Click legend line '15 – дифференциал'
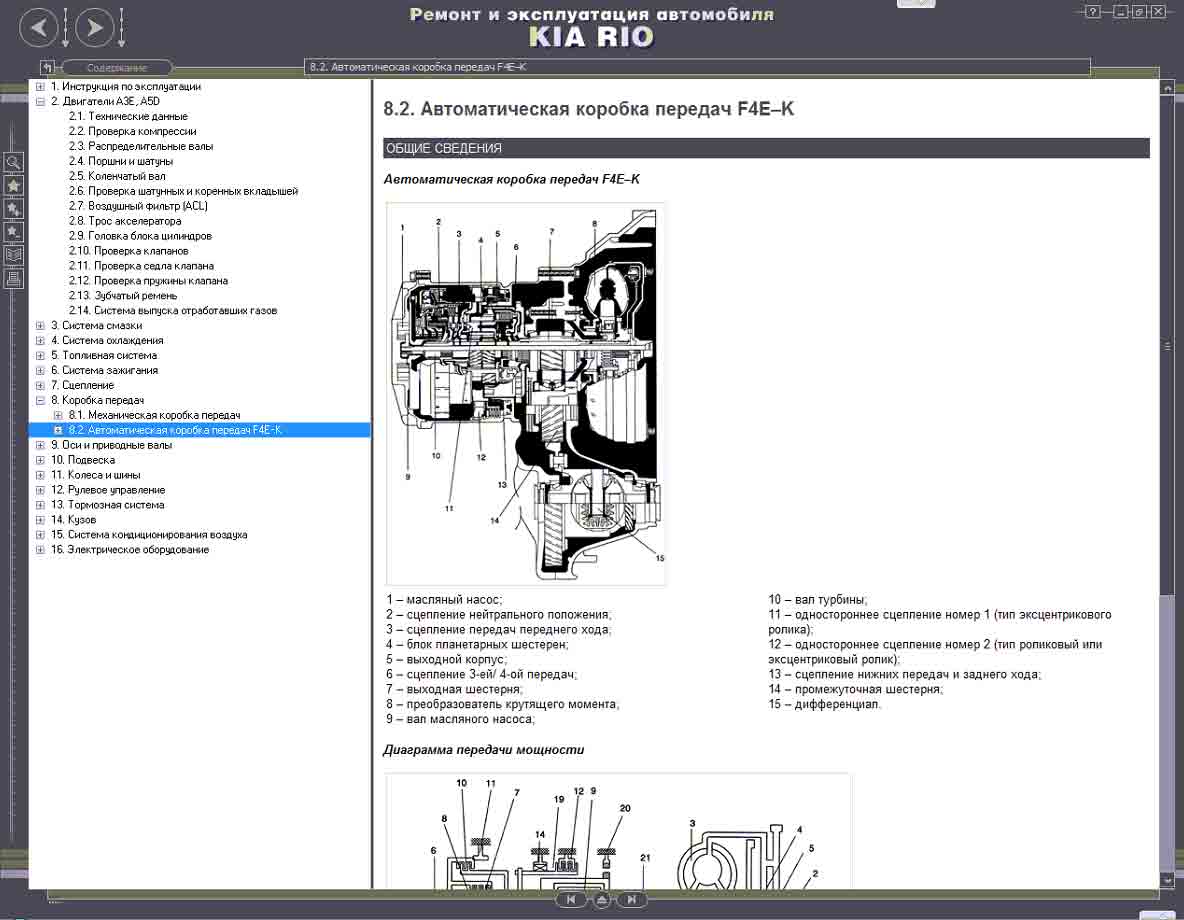1184x920 pixels. click(x=825, y=704)
